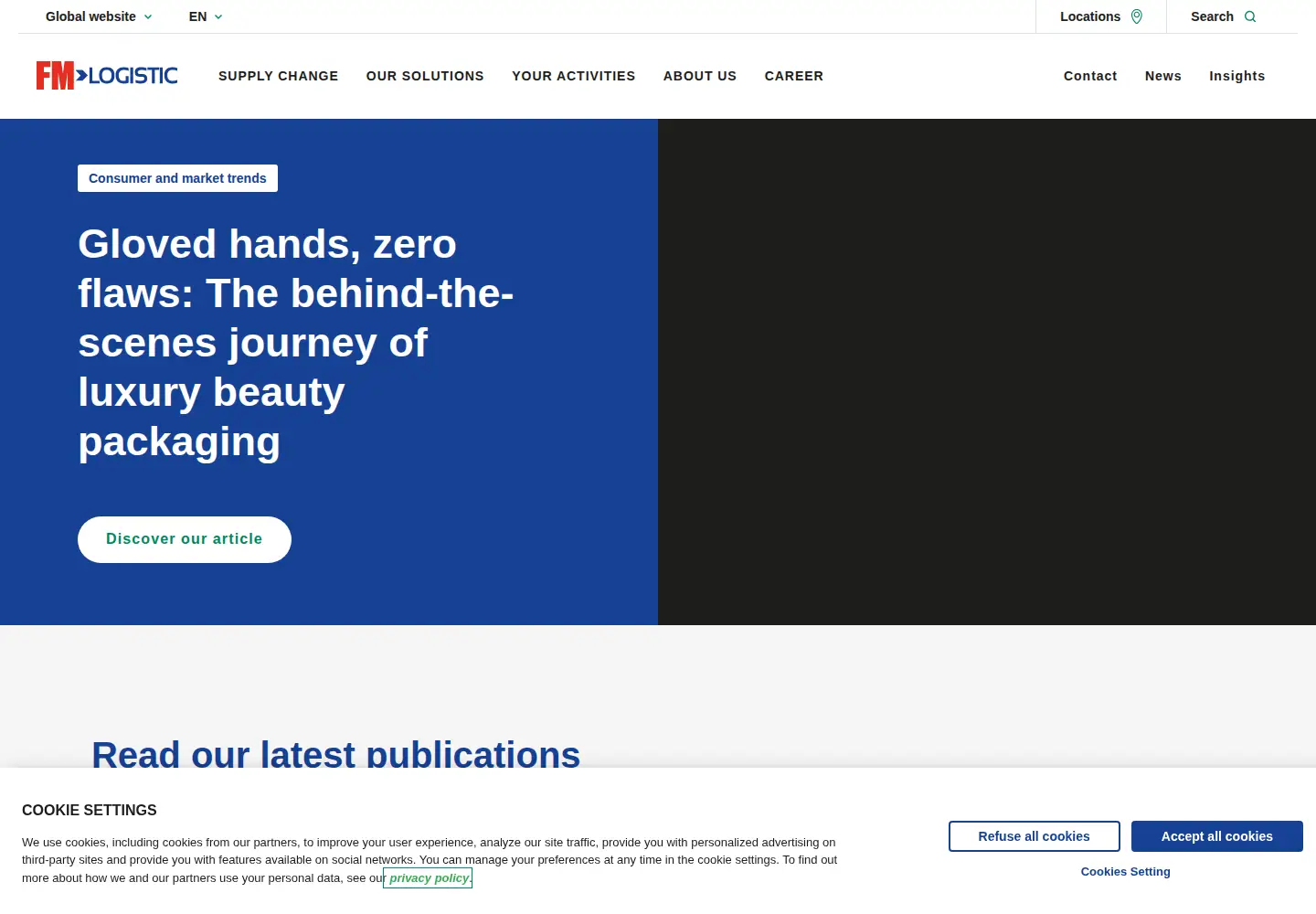Click the Discover our article button

coord(185,539)
